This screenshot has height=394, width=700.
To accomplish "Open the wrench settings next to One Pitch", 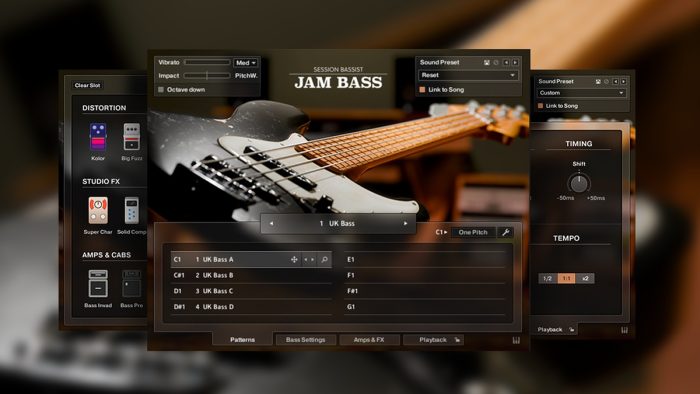I will (505, 232).
